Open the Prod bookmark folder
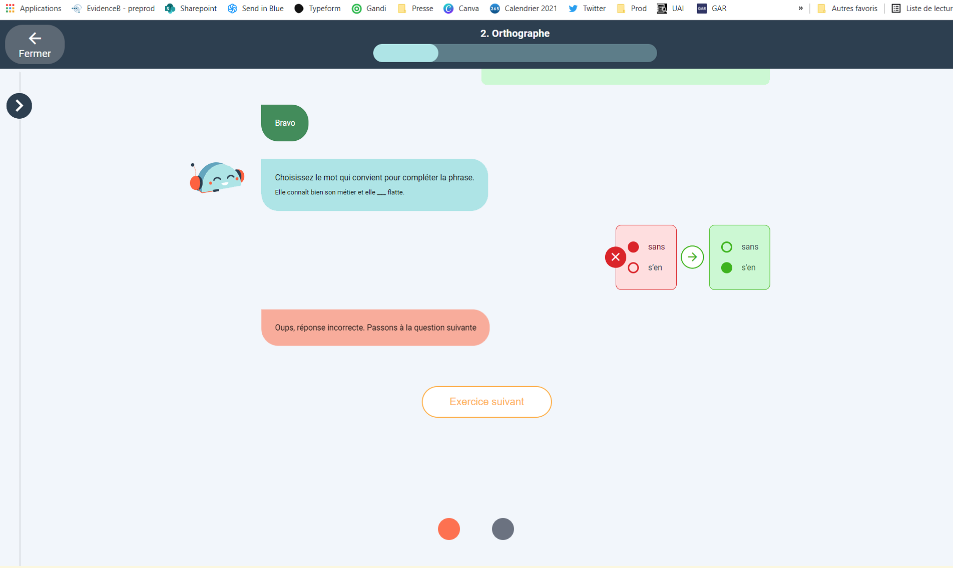Viewport: 953px width, 568px height. click(631, 8)
